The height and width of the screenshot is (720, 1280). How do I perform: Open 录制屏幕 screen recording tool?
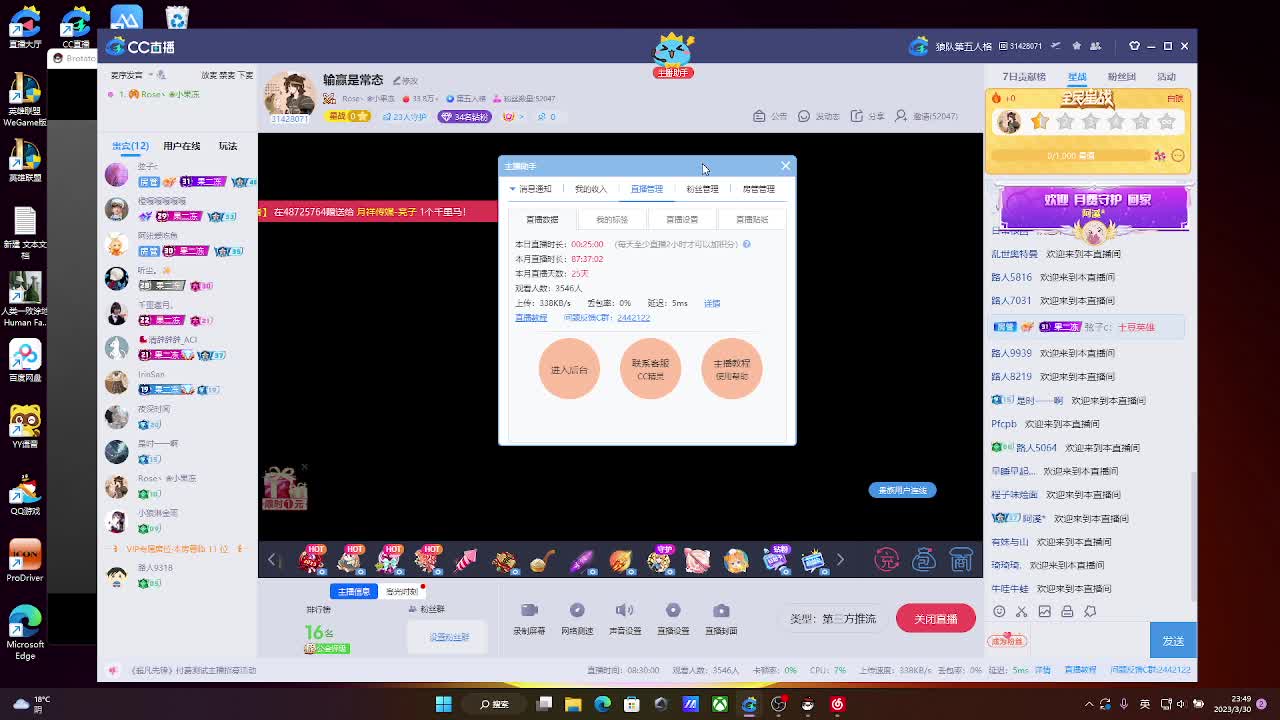pos(529,618)
